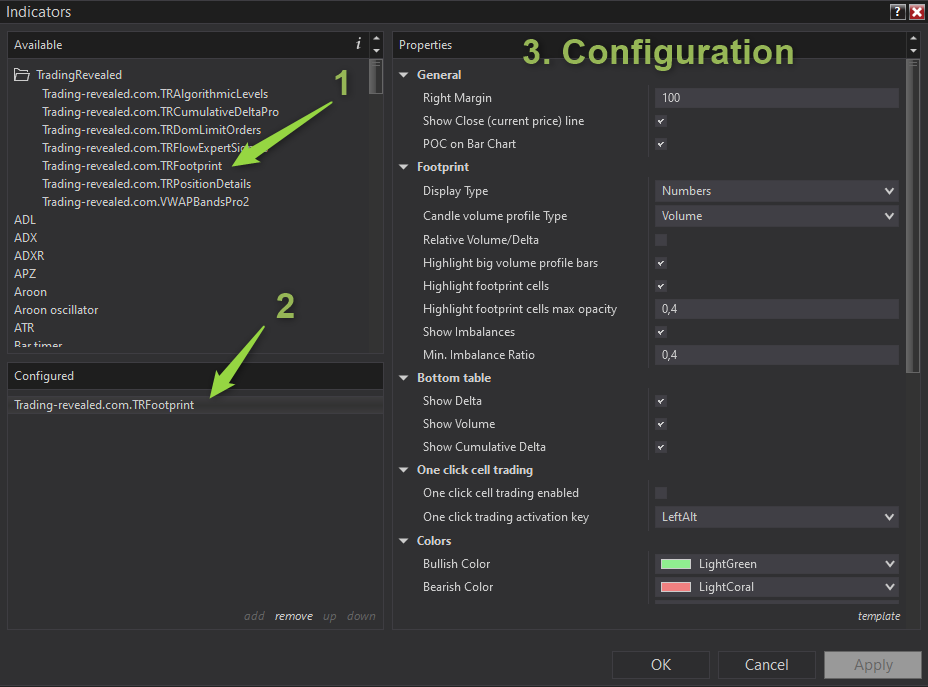The height and width of the screenshot is (687, 928).
Task: Select TRCumulativeDeltaPro indicator
Action: 160,112
